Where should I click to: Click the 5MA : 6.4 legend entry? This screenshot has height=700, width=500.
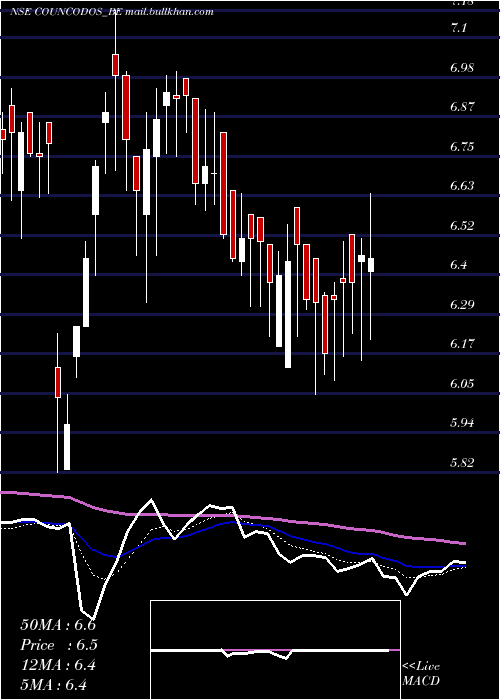coord(54,685)
